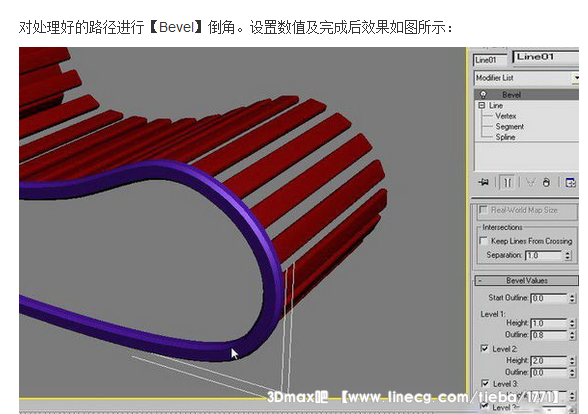Open Configure Modifier Sets icon
The height and width of the screenshot is (414, 588).
click(x=570, y=183)
